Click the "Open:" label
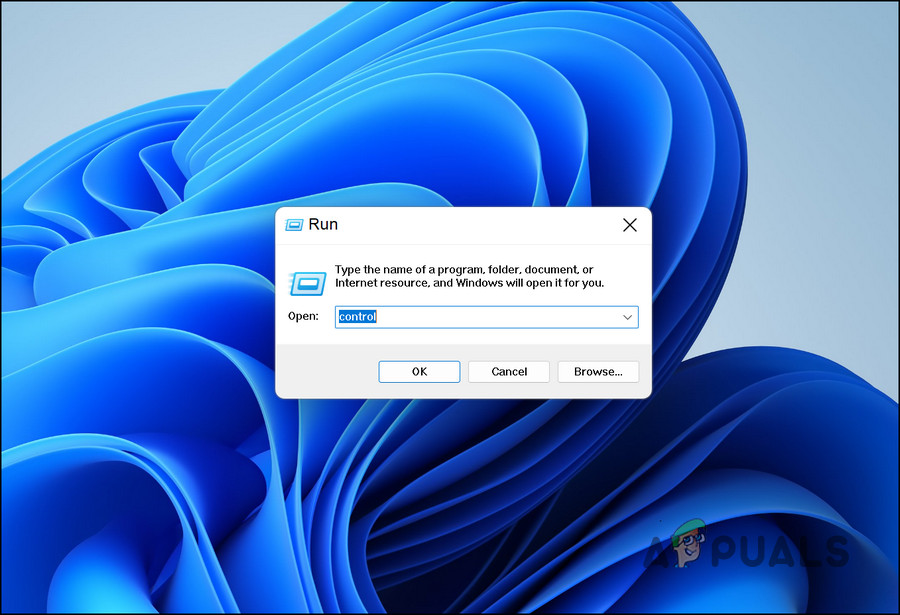This screenshot has width=900, height=615. click(x=303, y=316)
